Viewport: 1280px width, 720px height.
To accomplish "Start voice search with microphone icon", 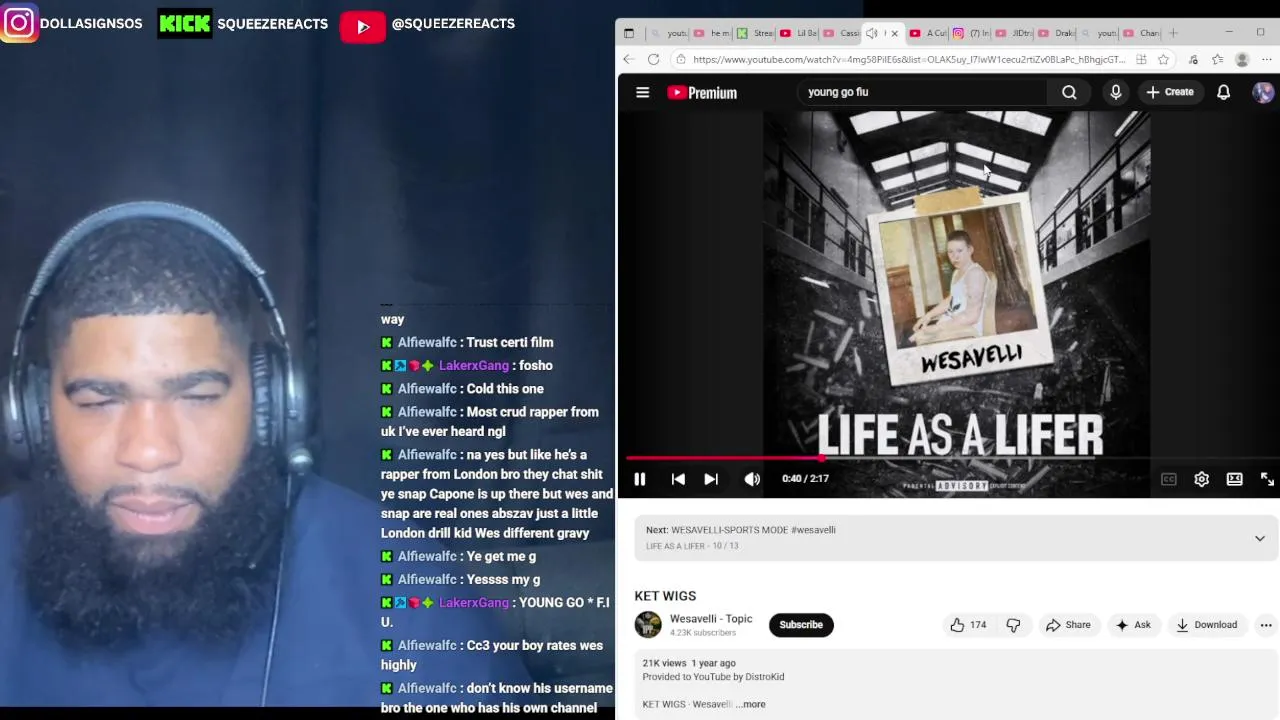I will click(x=1116, y=92).
